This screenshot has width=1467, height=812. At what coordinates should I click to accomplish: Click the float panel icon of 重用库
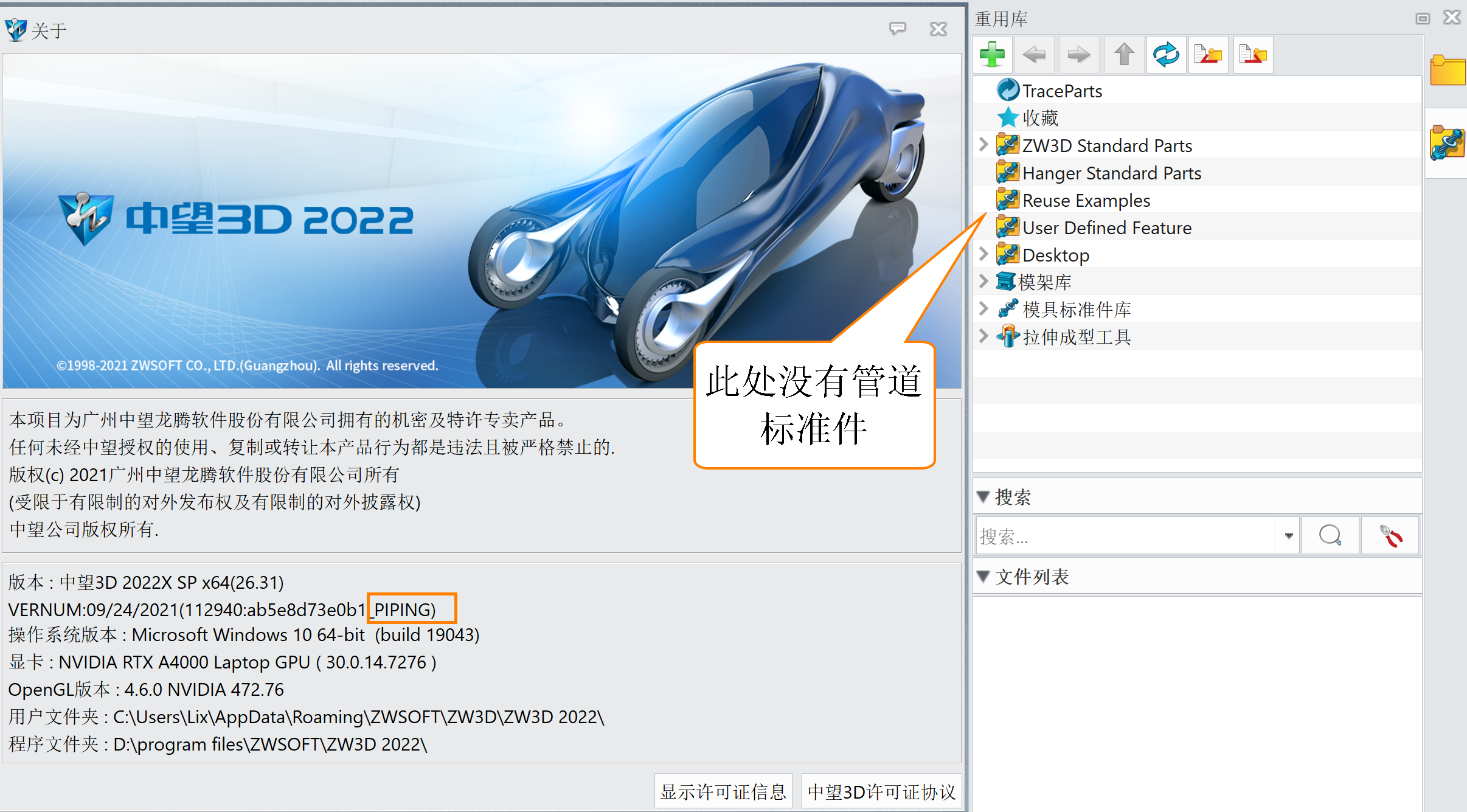1423,18
